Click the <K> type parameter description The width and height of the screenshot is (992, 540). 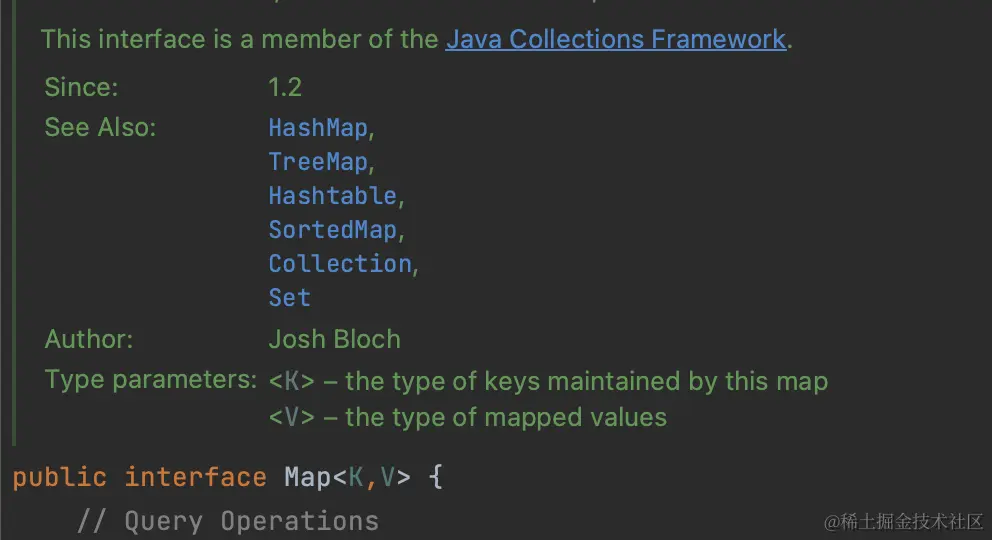548,381
